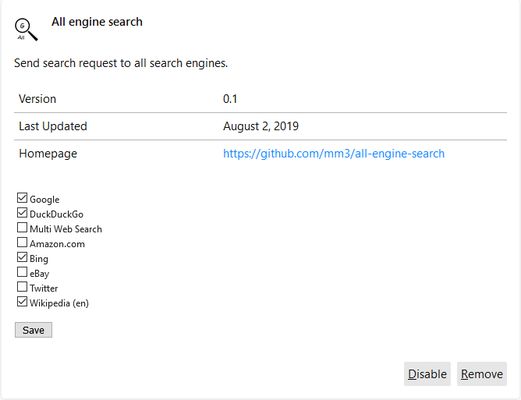Viewport: 521px width, 400px height.
Task: Click the All engine search magnifier icon
Action: [x=26, y=30]
